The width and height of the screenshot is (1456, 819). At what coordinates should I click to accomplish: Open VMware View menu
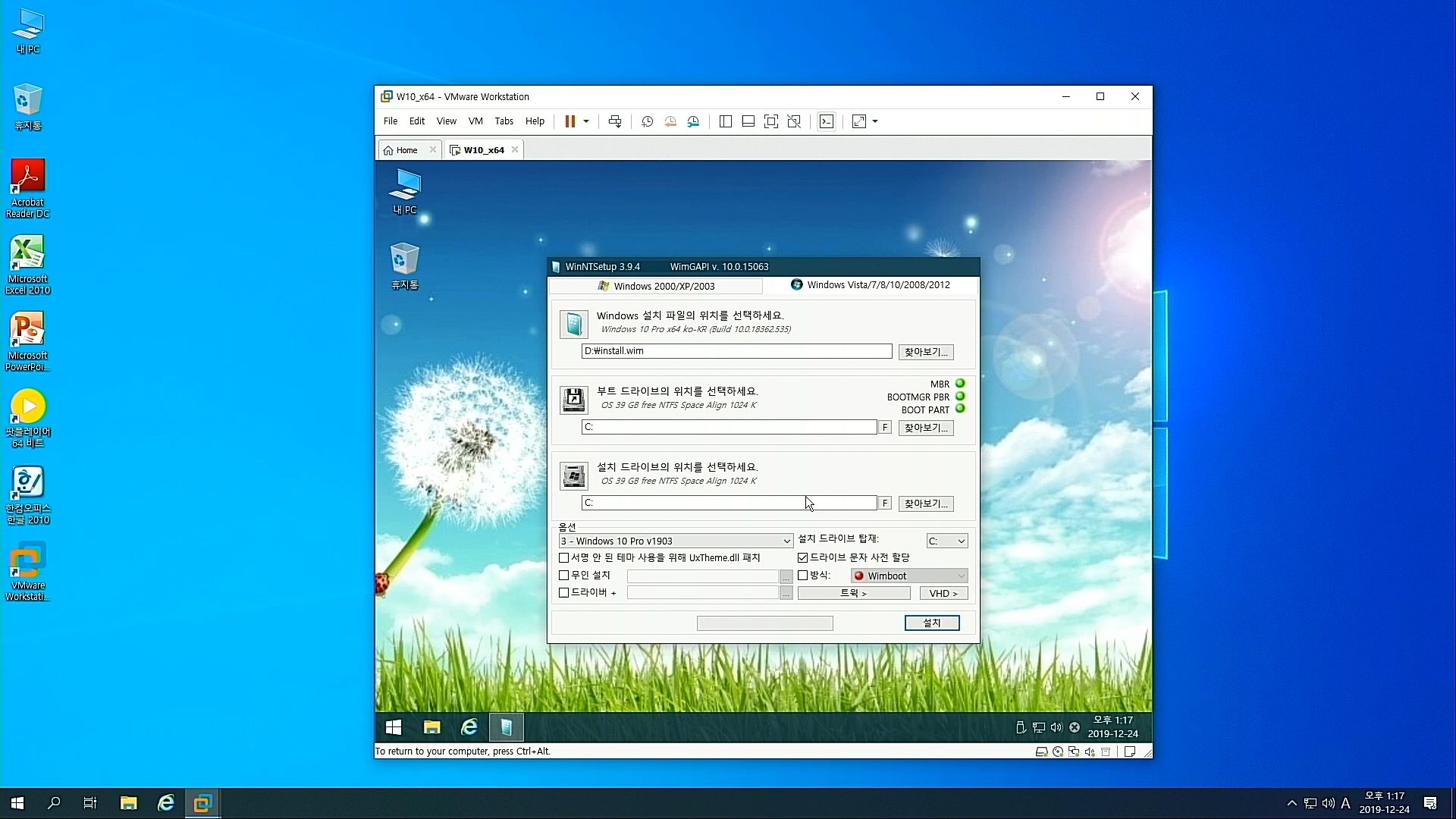pos(447,121)
